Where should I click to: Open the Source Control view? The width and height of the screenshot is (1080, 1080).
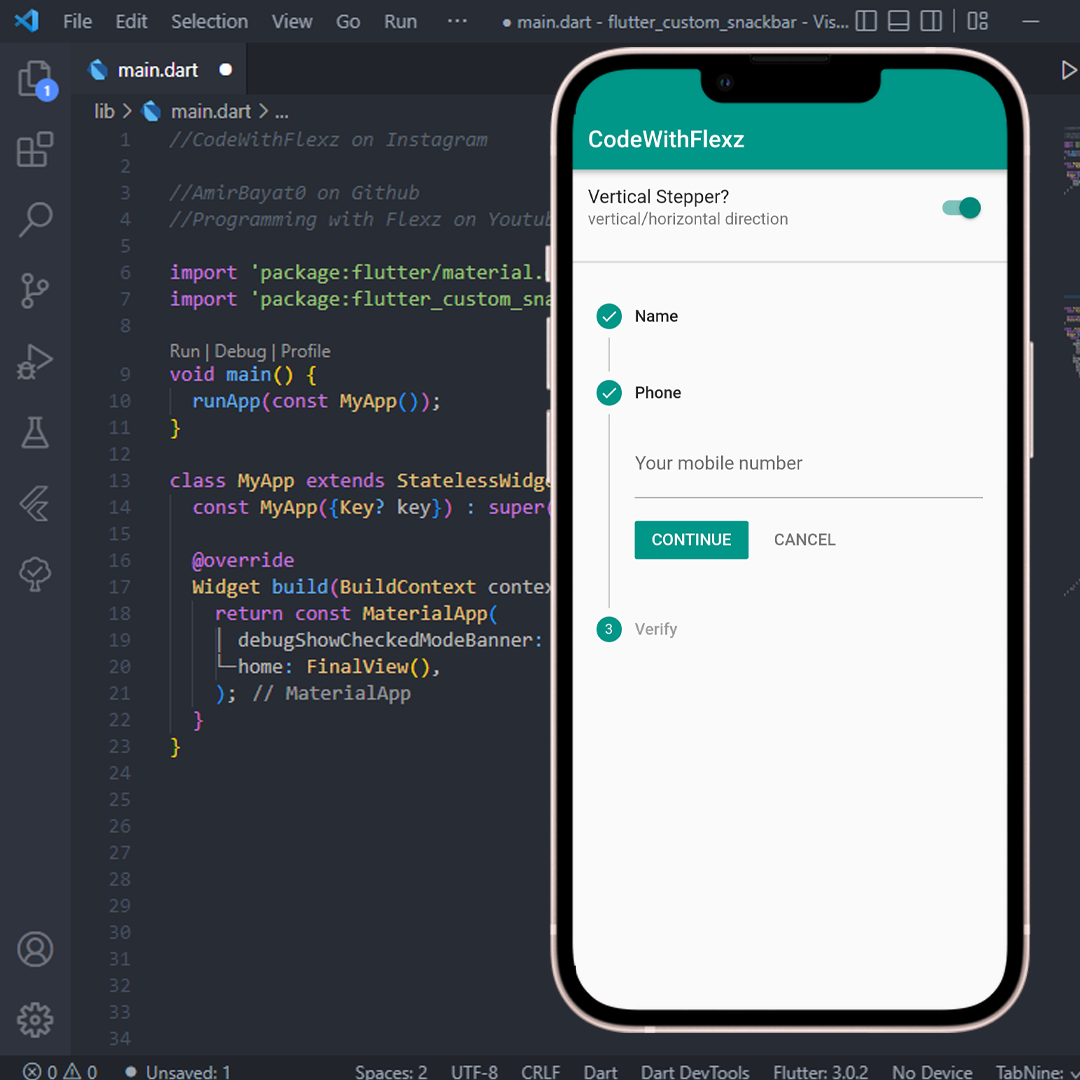pyautogui.click(x=35, y=290)
